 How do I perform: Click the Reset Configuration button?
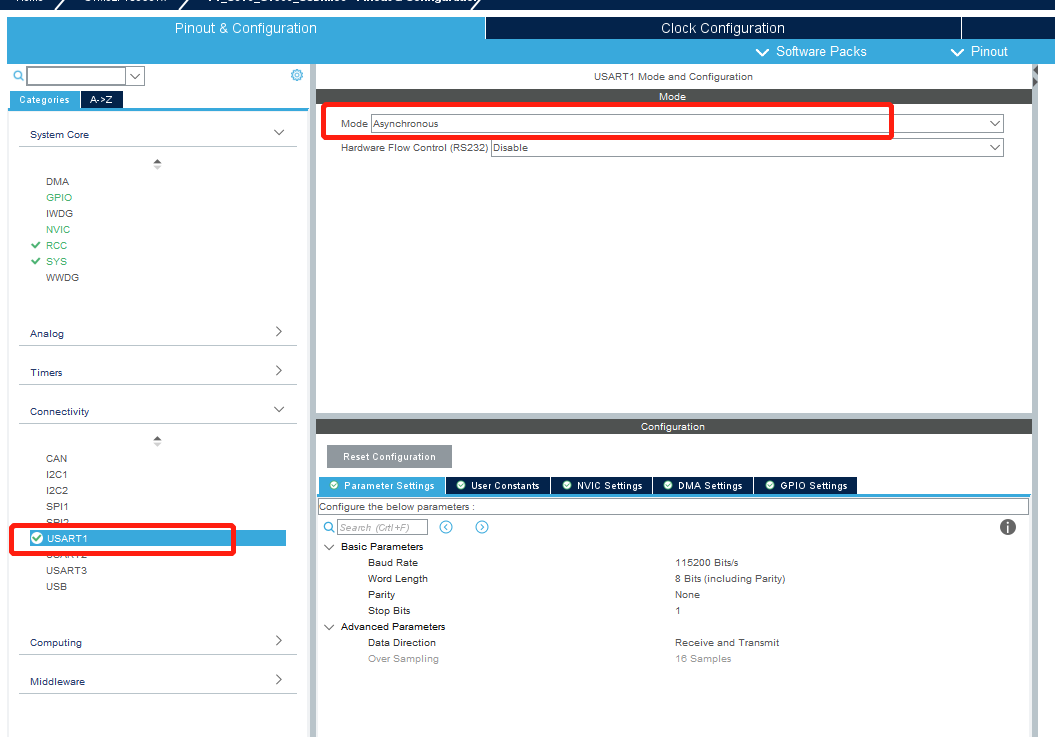coord(389,456)
